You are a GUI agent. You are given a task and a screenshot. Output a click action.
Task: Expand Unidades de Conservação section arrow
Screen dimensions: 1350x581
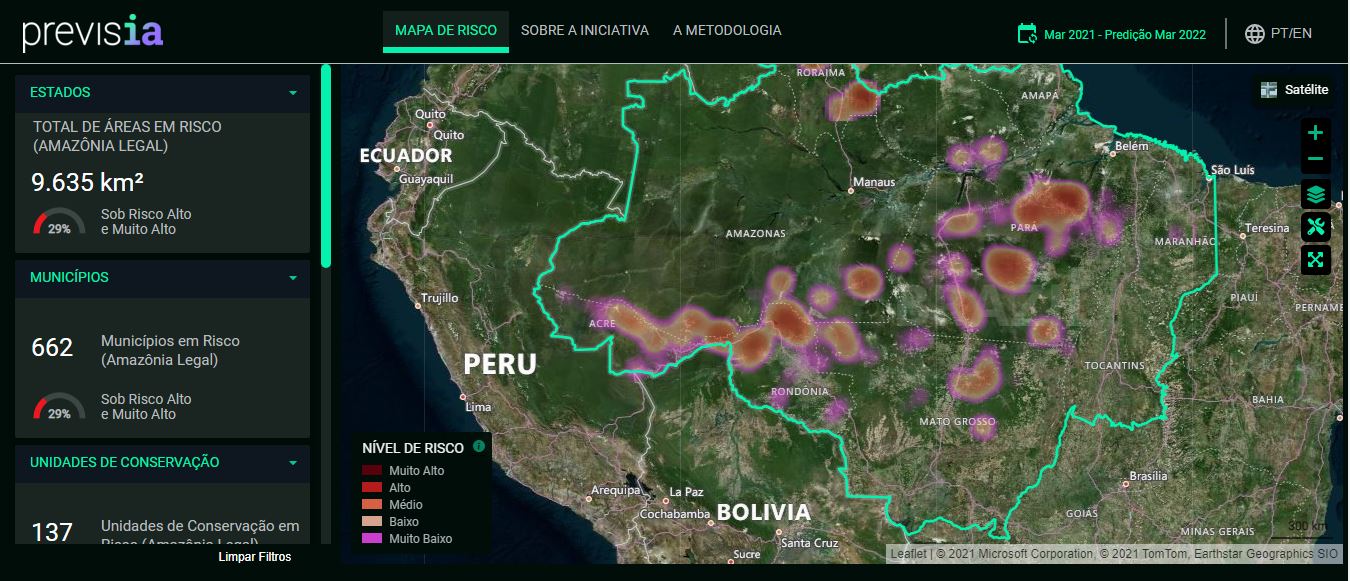point(293,463)
